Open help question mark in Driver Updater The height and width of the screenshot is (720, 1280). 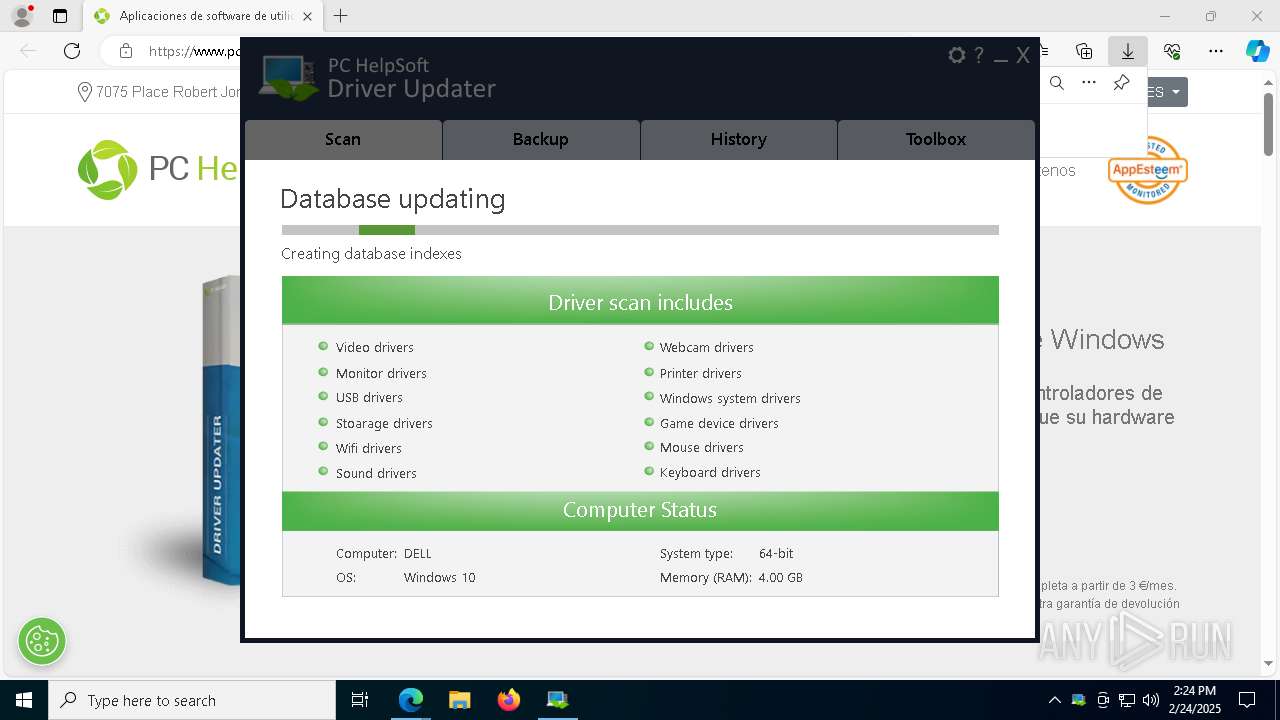pyautogui.click(x=979, y=55)
